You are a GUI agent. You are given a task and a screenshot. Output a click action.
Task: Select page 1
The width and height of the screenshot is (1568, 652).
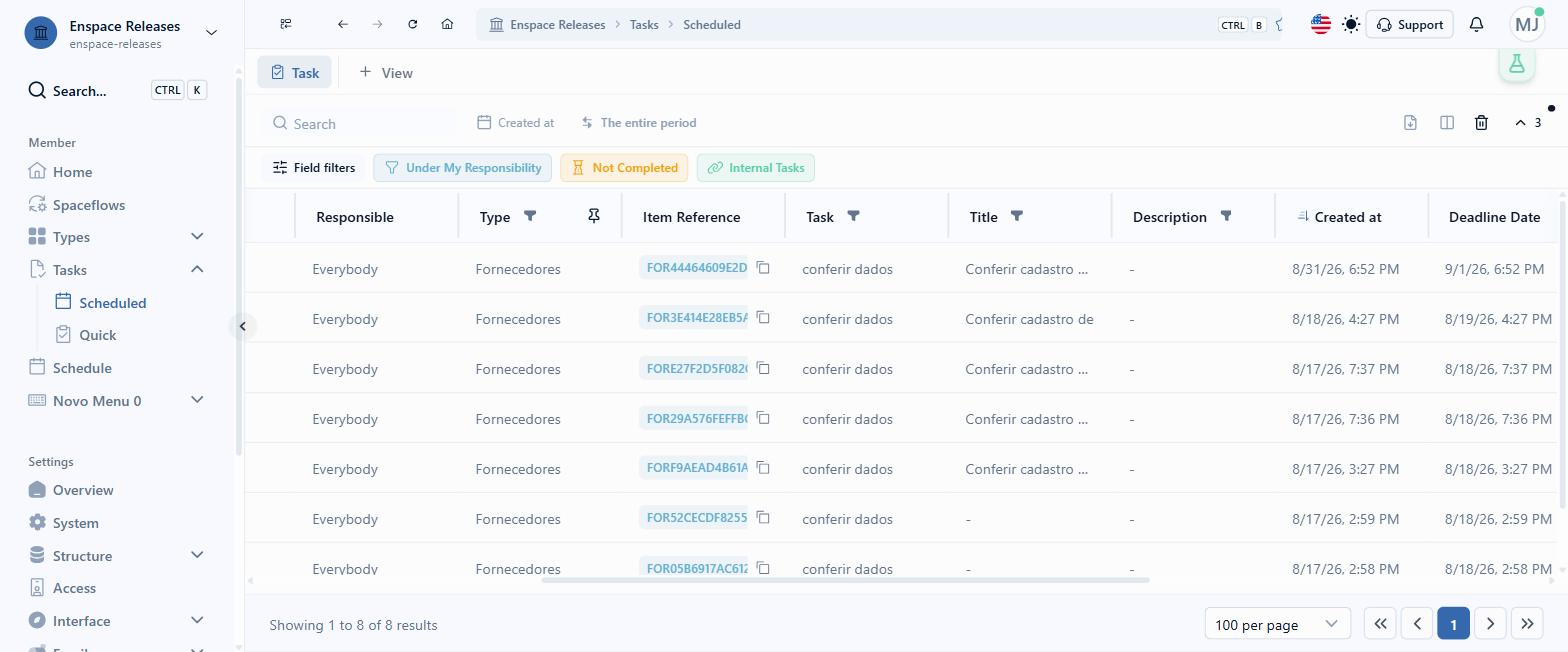(1453, 624)
